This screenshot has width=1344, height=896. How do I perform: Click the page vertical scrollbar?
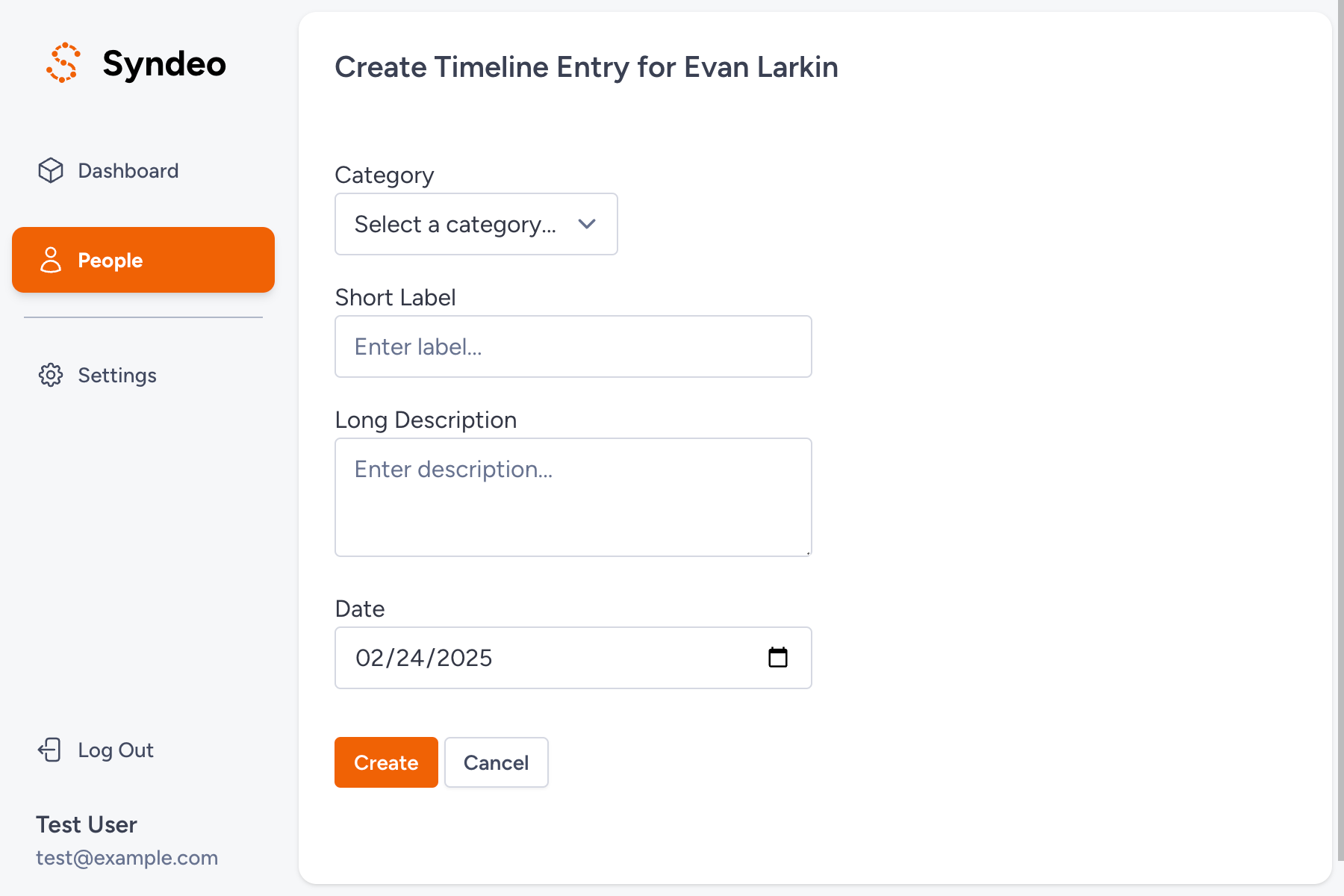pos(1340,433)
